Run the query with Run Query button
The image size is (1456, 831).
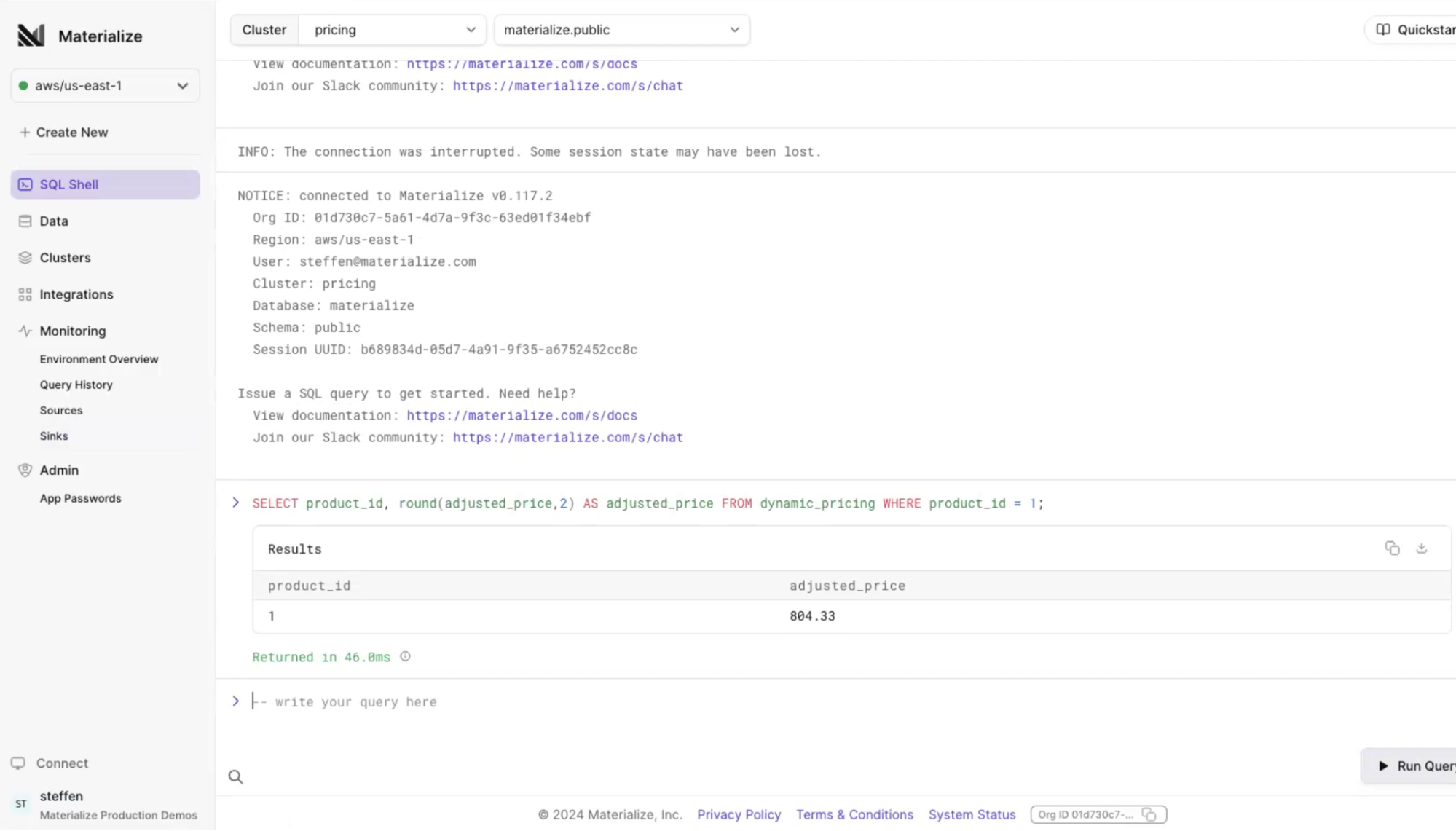point(1409,765)
